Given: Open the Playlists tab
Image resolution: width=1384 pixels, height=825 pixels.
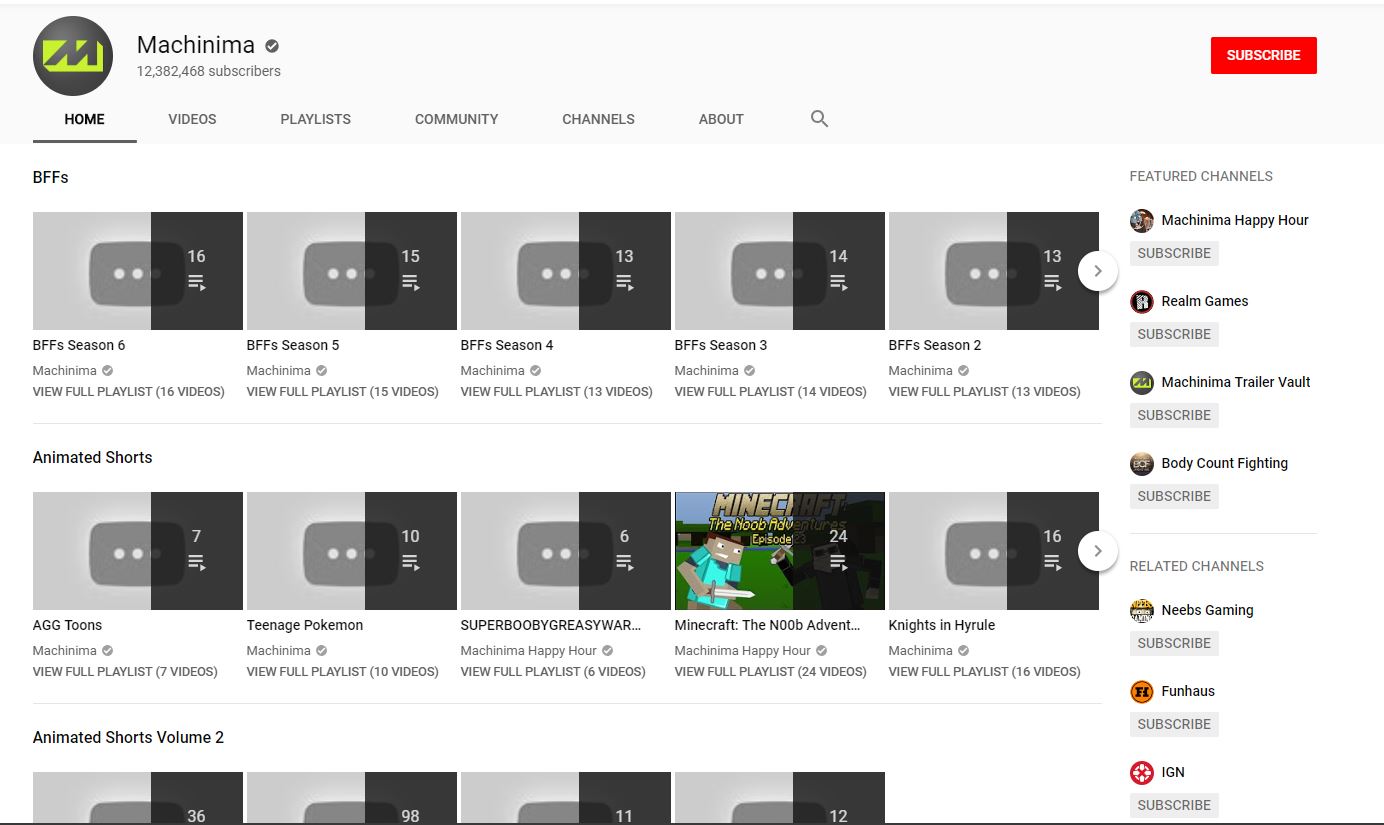Looking at the screenshot, I should tap(315, 119).
